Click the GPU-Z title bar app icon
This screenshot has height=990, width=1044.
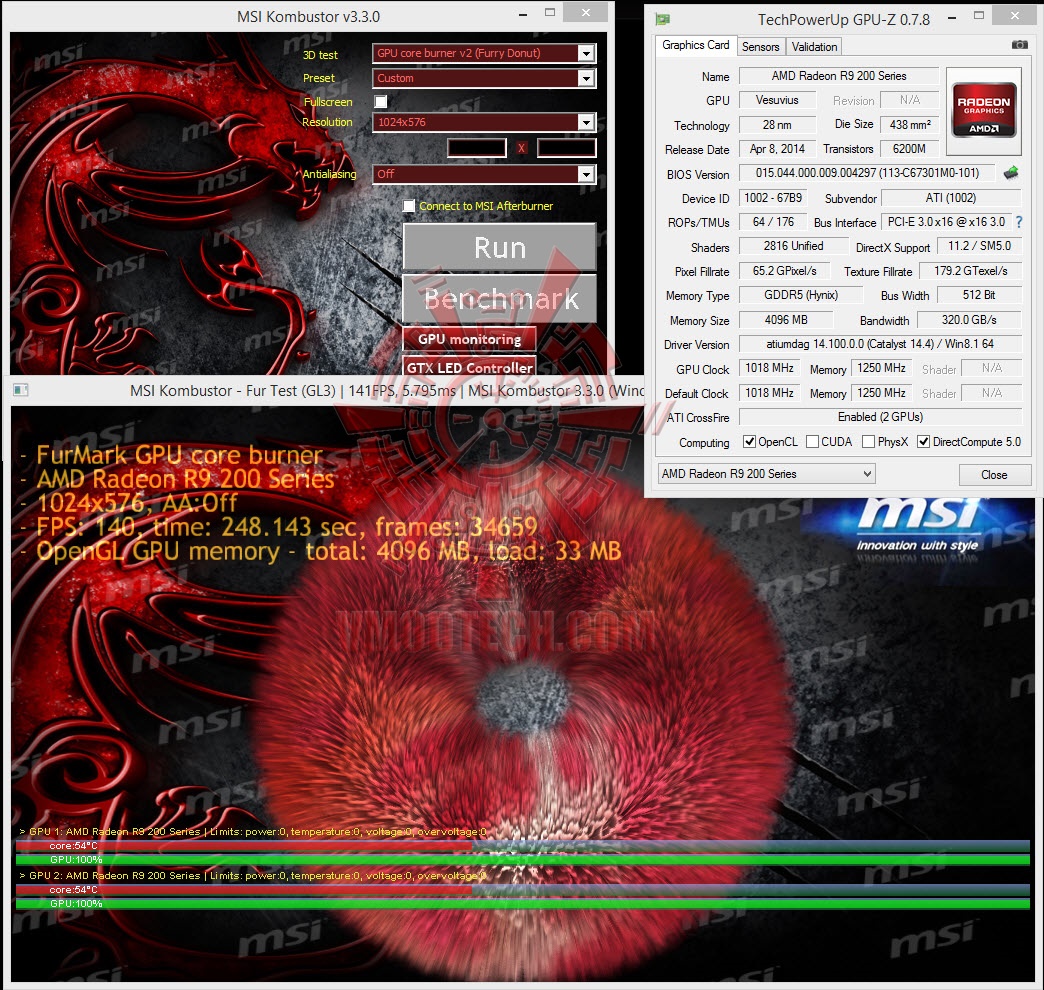point(662,19)
